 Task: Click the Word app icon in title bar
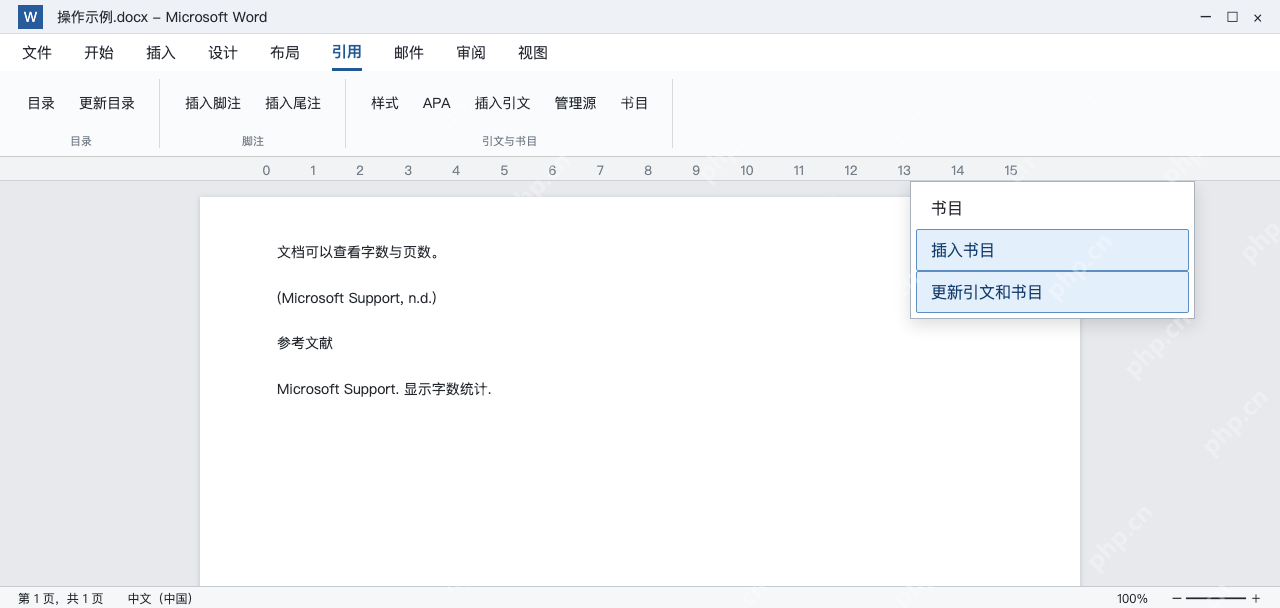(30, 17)
